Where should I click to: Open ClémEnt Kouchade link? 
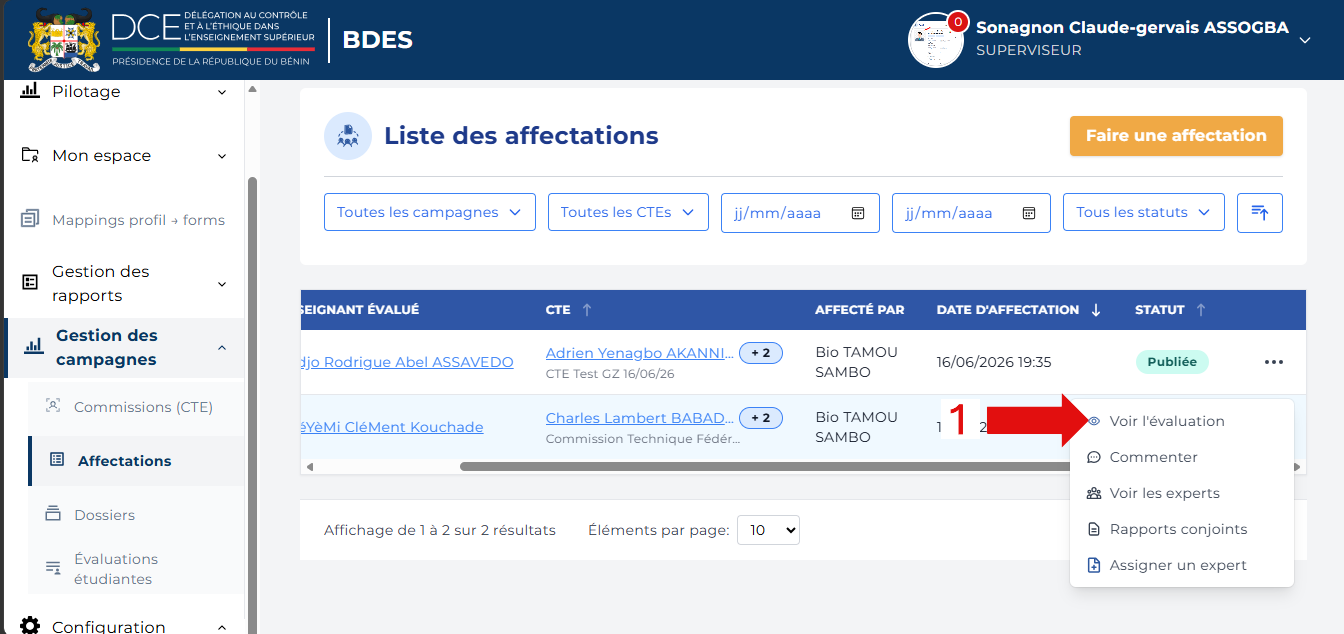click(x=392, y=427)
